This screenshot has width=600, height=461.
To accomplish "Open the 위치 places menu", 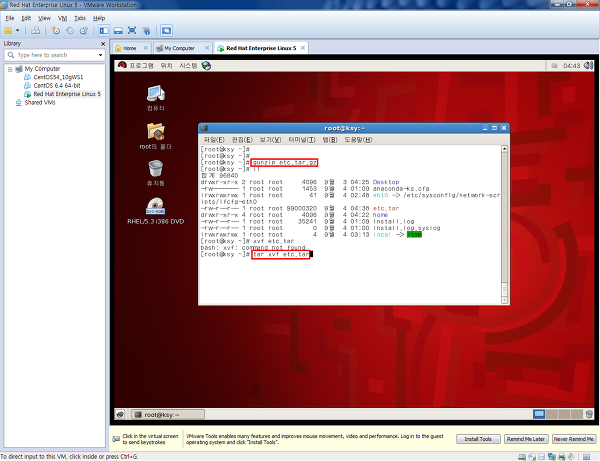I will tap(166, 66).
